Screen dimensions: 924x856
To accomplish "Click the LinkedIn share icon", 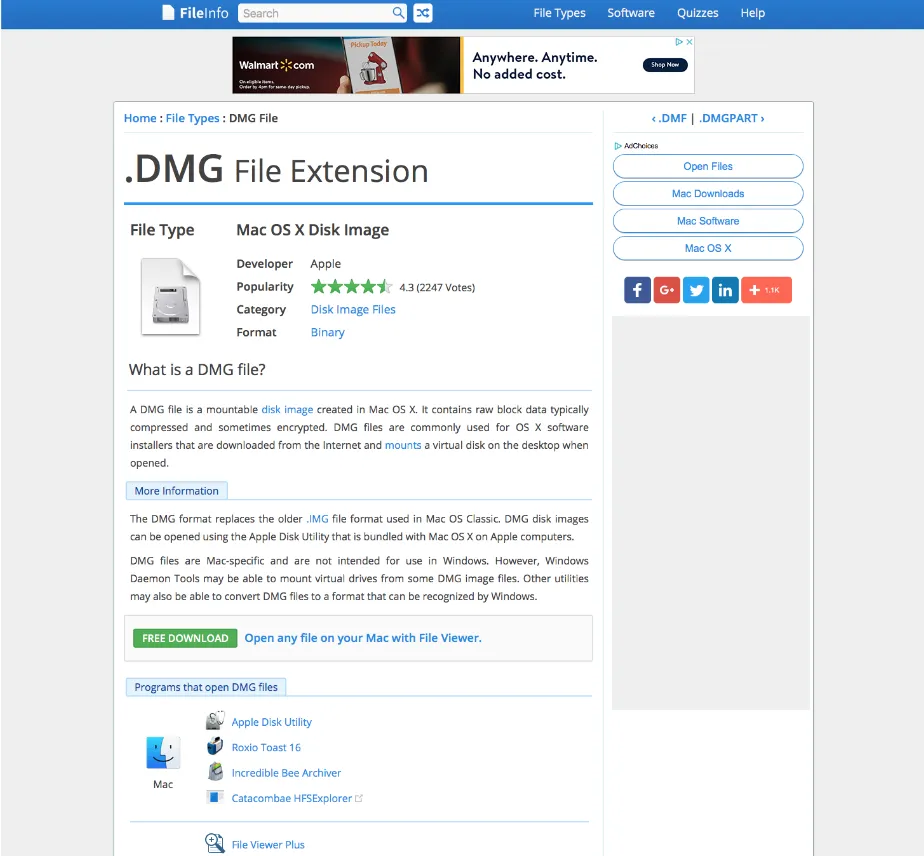I will click(x=725, y=289).
